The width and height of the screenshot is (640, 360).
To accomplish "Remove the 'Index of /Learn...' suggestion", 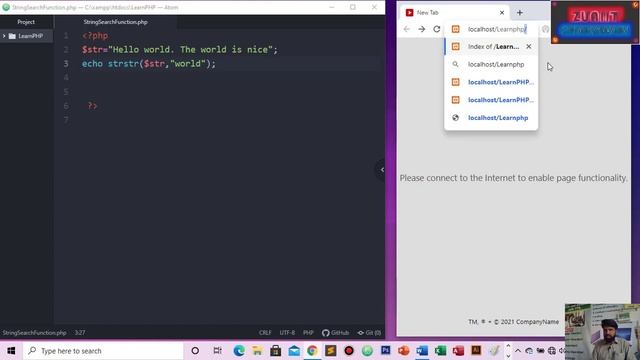I will coord(529,47).
